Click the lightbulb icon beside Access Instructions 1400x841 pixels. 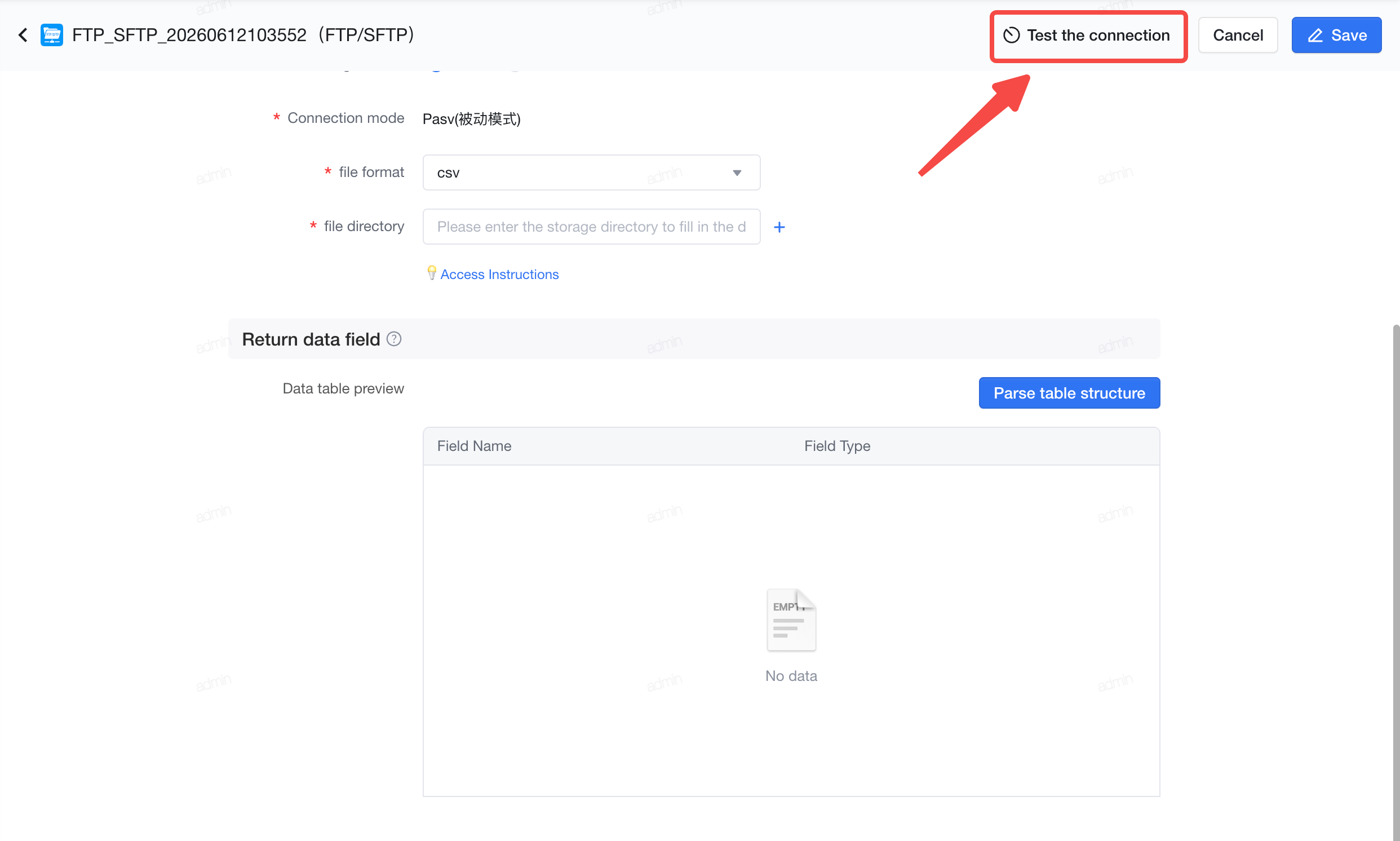click(431, 273)
